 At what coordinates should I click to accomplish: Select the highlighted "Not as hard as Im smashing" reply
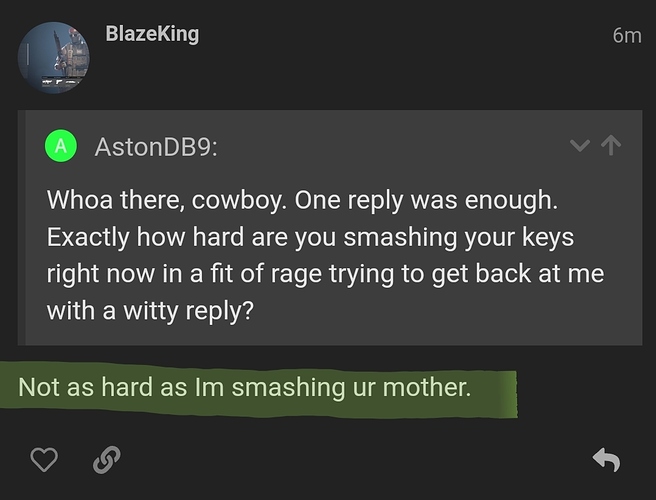click(x=245, y=387)
